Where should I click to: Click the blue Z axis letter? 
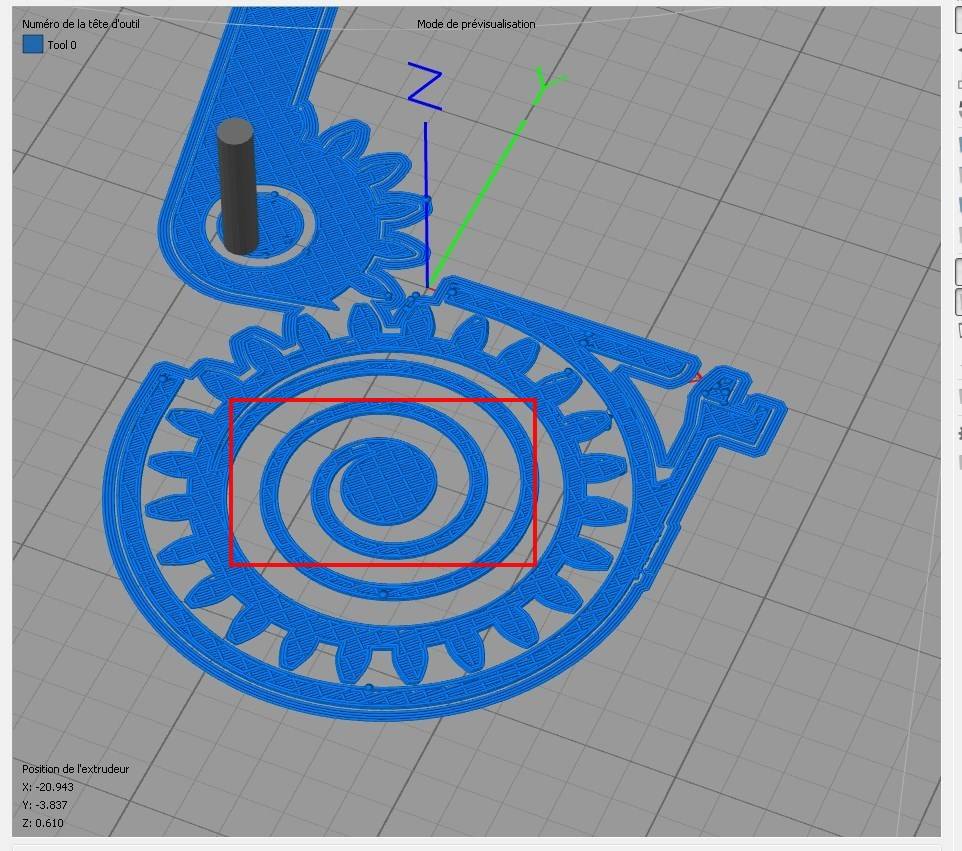[x=425, y=86]
